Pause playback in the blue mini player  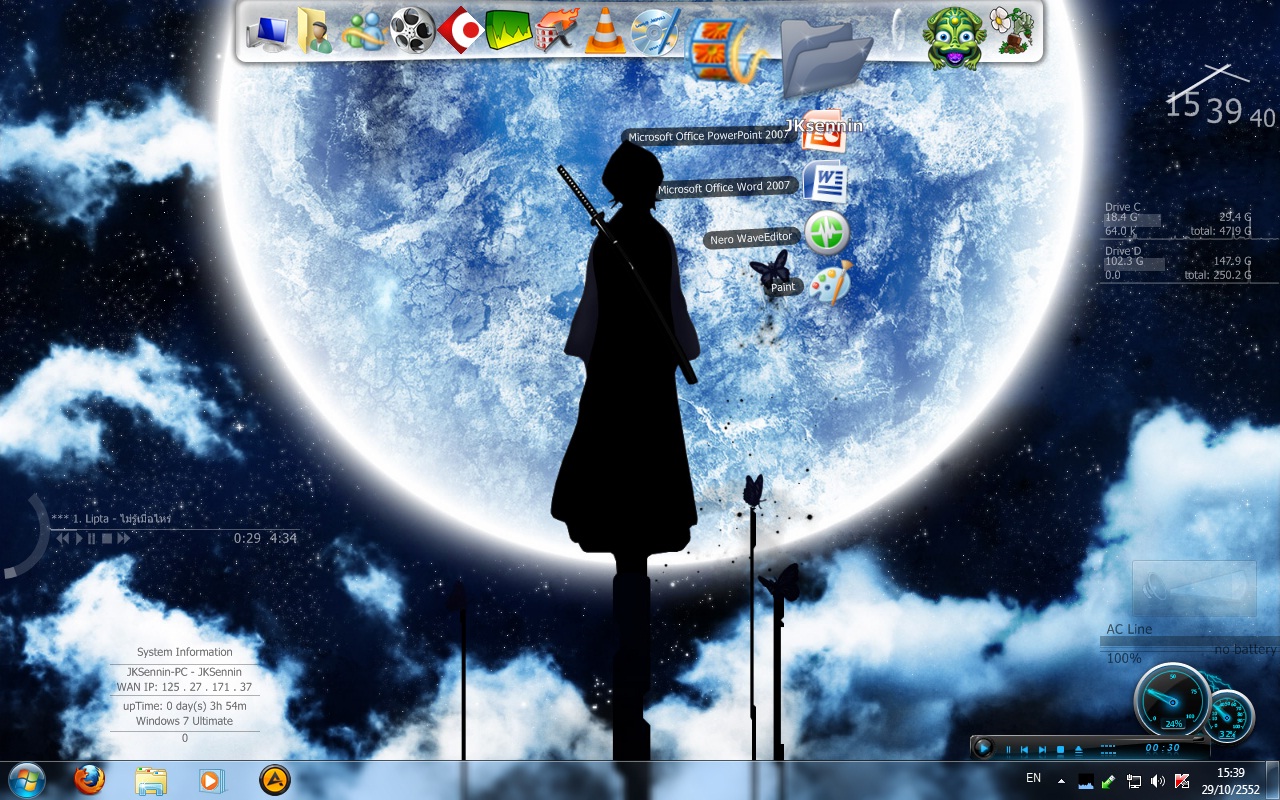pos(1008,749)
